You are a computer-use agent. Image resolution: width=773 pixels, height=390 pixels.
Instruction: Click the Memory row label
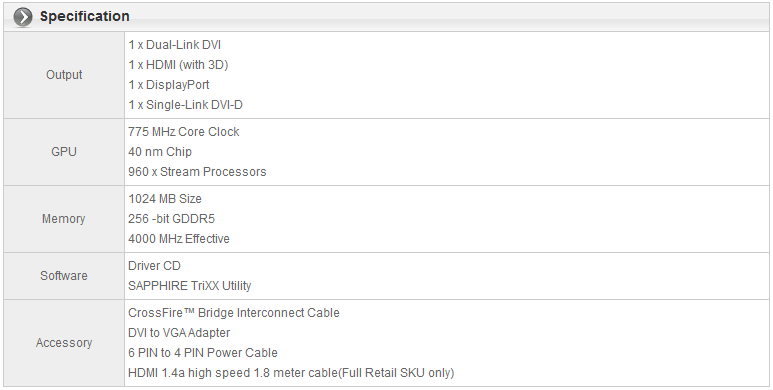click(x=64, y=219)
